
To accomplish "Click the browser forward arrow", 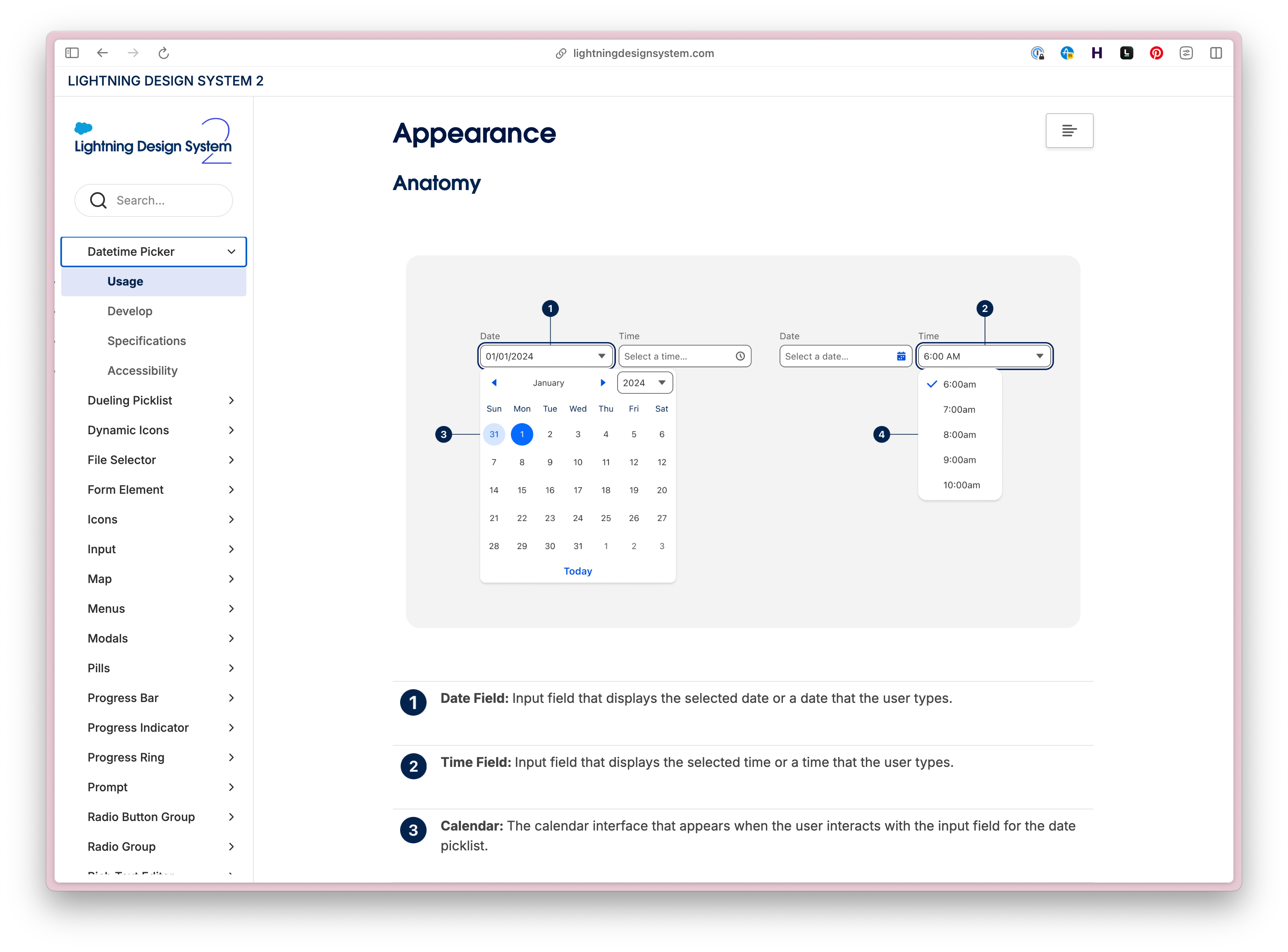I will click(x=133, y=53).
